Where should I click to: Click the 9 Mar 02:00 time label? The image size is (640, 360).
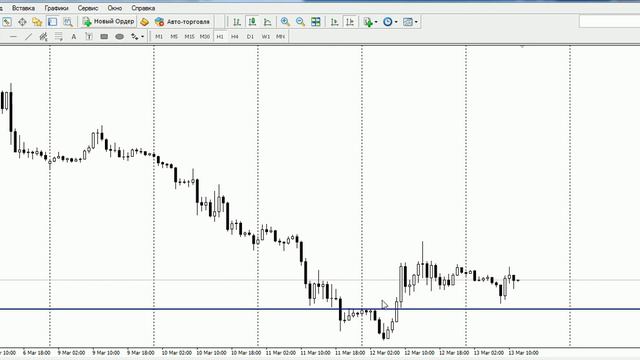pos(71,353)
